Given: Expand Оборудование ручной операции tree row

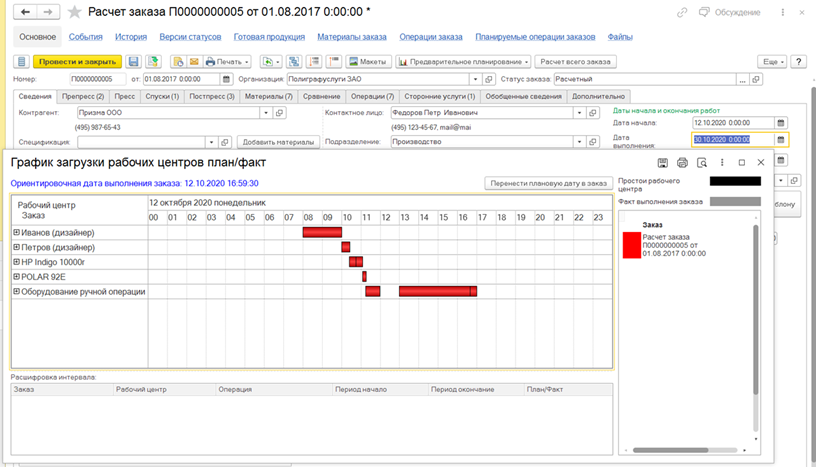Looking at the screenshot, I should point(16,292).
